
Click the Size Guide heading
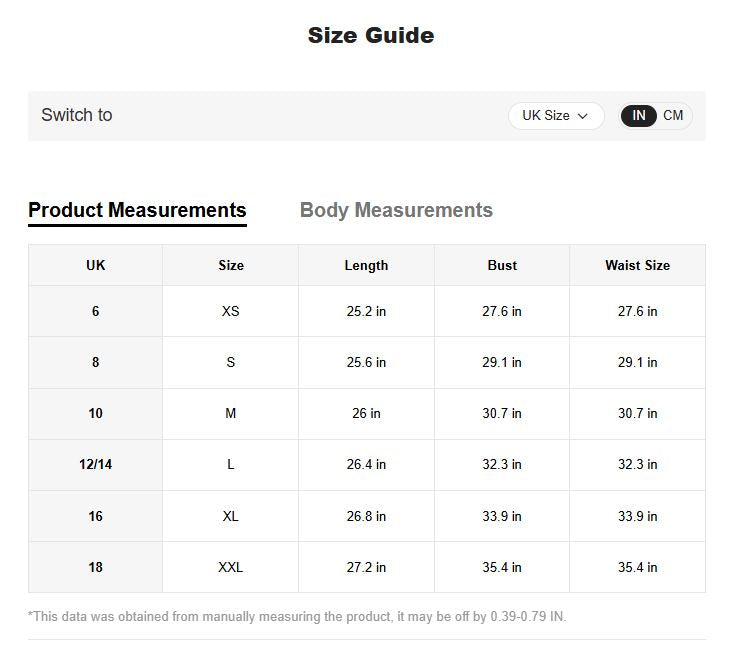(x=371, y=36)
